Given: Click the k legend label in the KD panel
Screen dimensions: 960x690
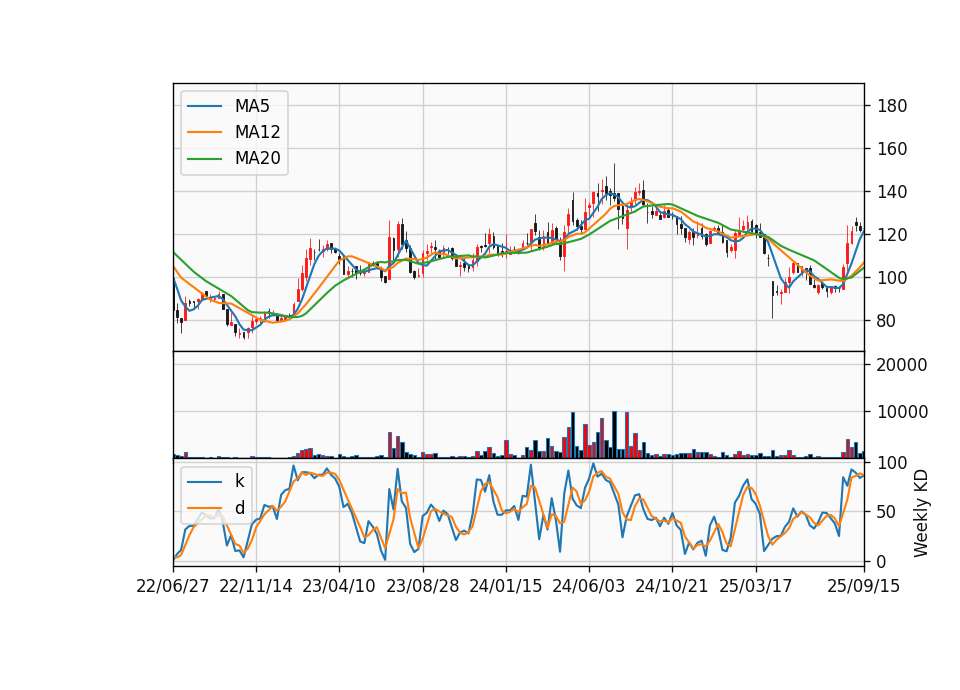Looking at the screenshot, I should coord(239,481).
